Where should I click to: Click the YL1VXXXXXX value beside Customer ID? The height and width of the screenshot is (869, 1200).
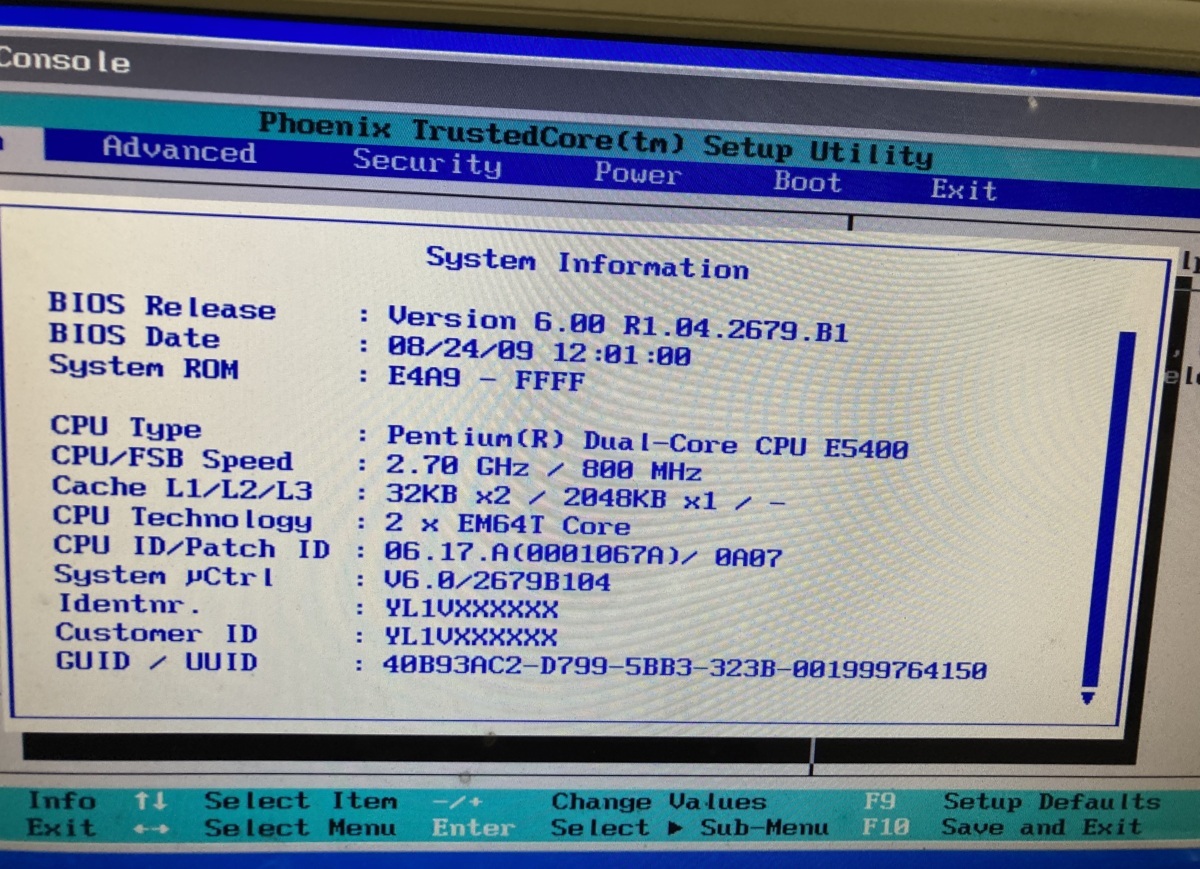pos(471,636)
